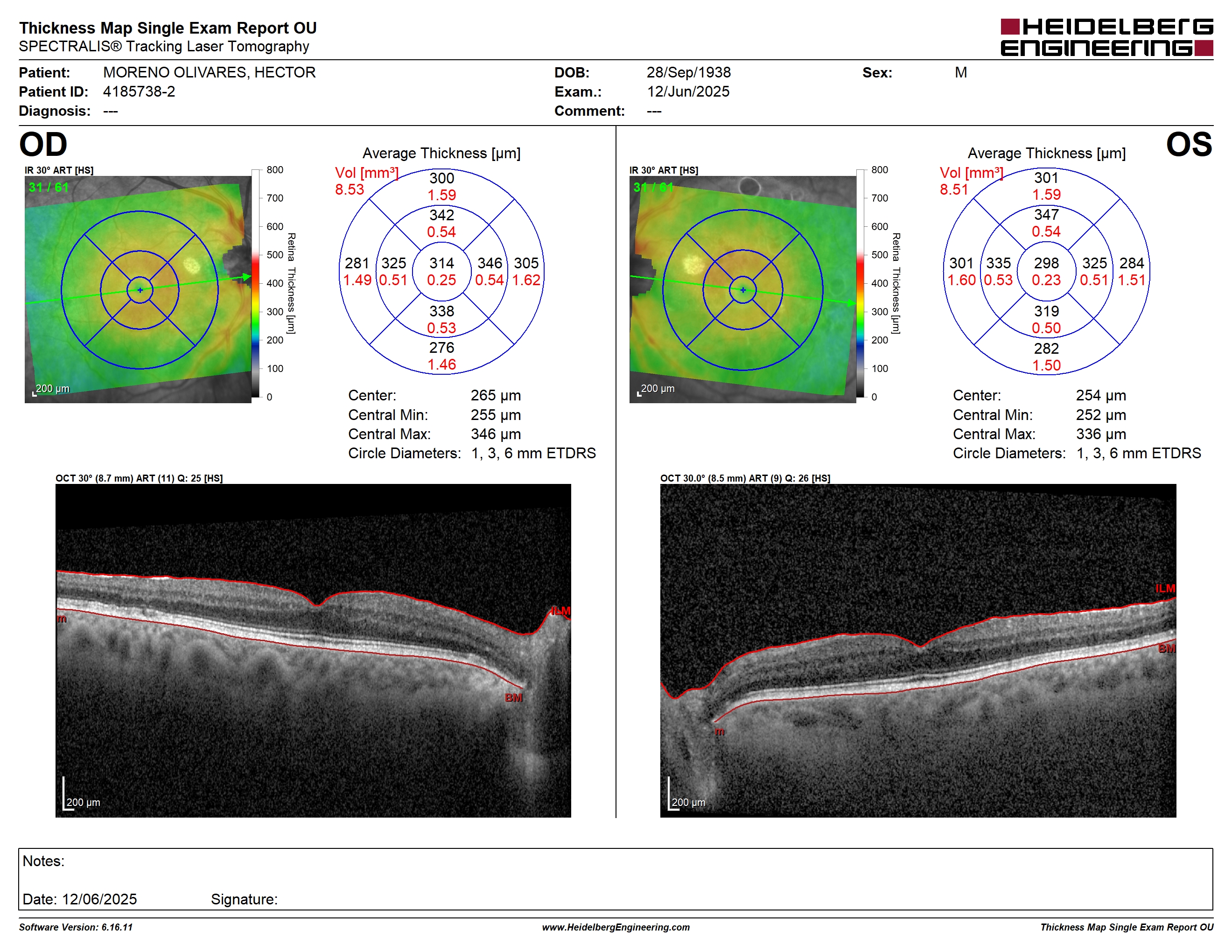Screen dimensions: 1232x952
Task: Select the date of birth 28/Sep/1938
Action: tap(688, 72)
